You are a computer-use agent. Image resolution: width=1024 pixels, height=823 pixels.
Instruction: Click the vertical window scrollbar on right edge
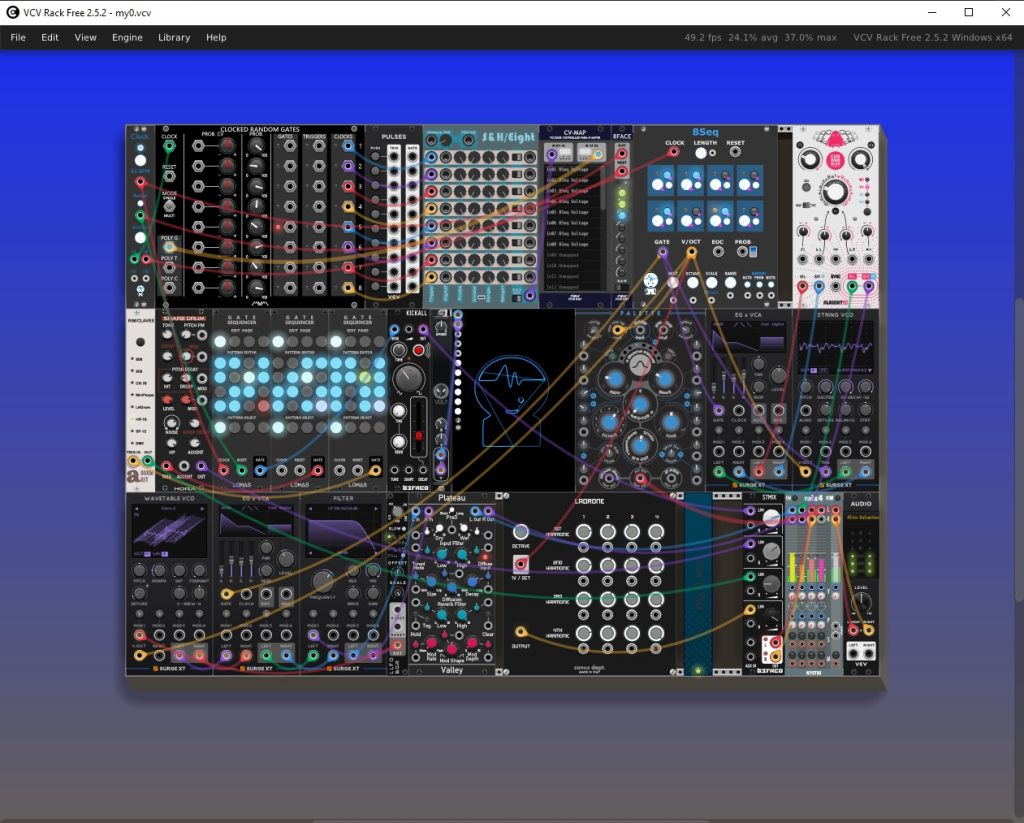tap(1019, 449)
